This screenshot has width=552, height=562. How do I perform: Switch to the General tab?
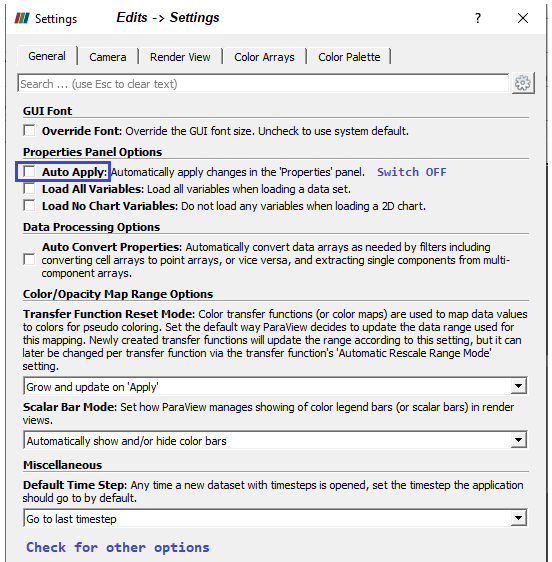47,56
